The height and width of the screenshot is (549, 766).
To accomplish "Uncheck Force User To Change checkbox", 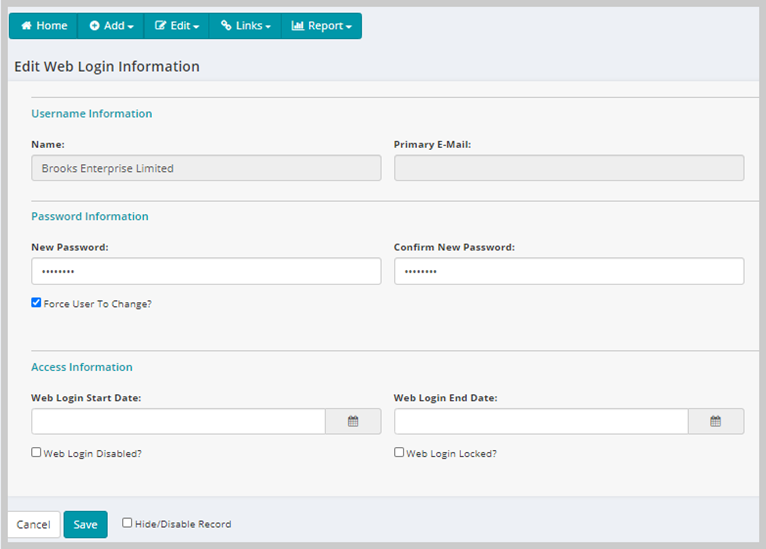I will click(x=37, y=302).
